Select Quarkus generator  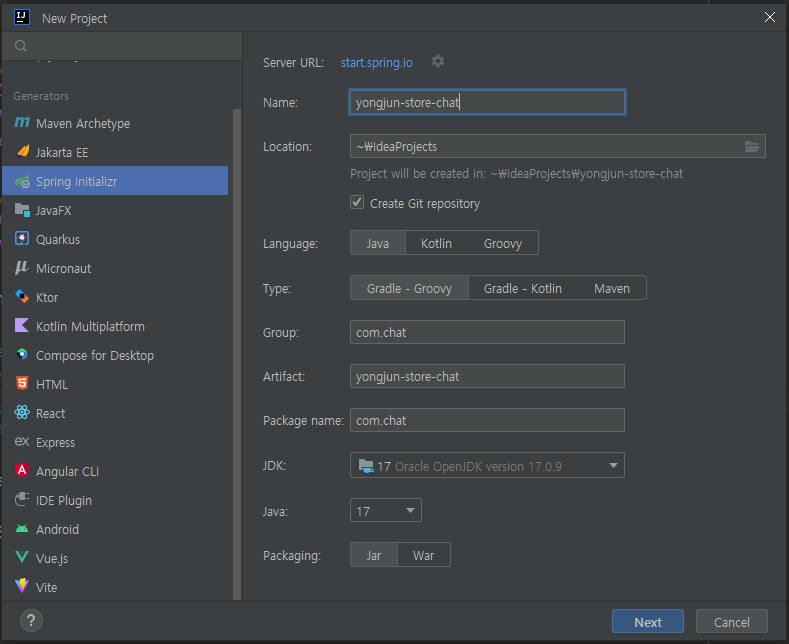tap(115, 239)
